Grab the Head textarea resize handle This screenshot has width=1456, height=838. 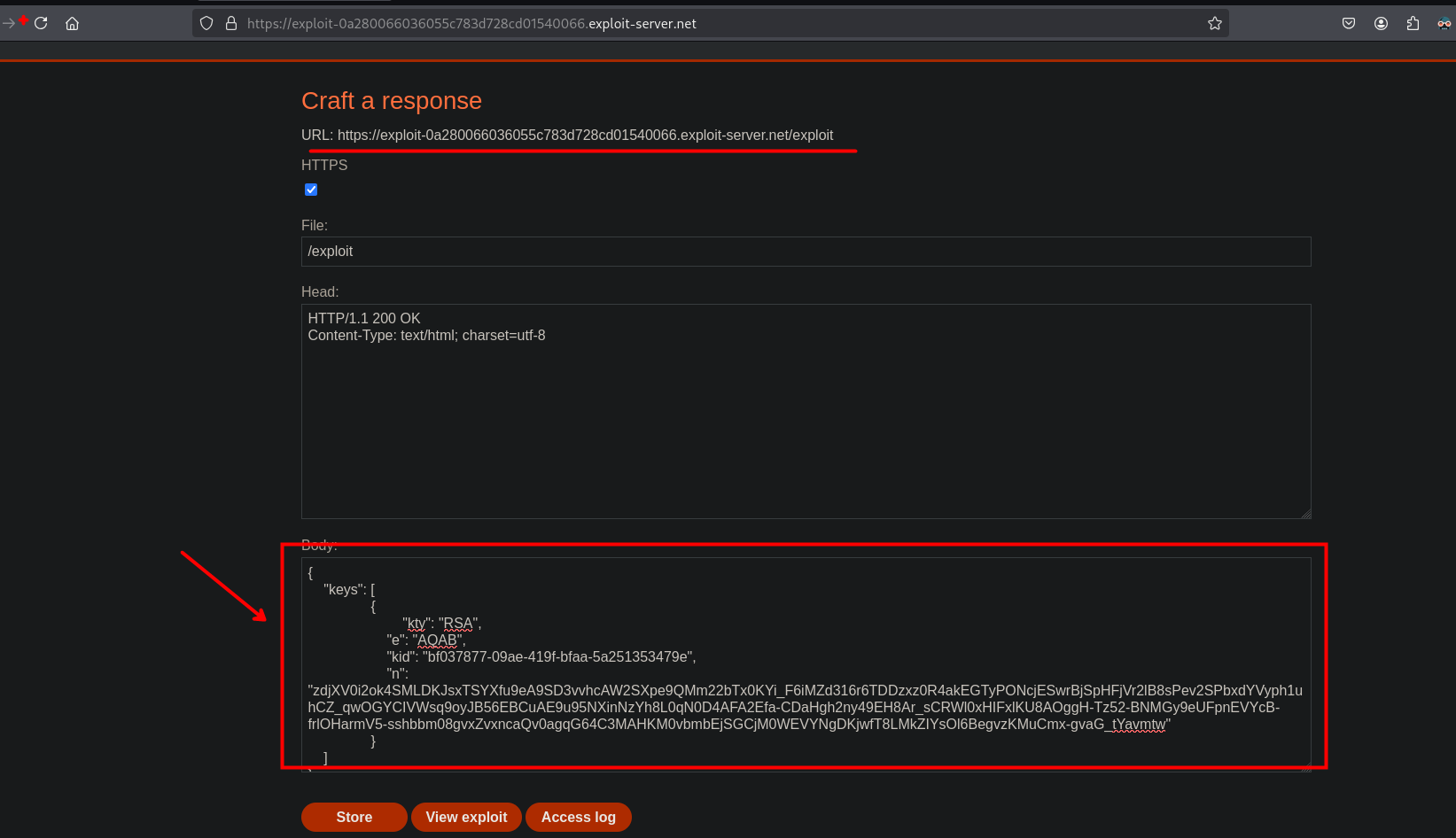tap(1305, 513)
